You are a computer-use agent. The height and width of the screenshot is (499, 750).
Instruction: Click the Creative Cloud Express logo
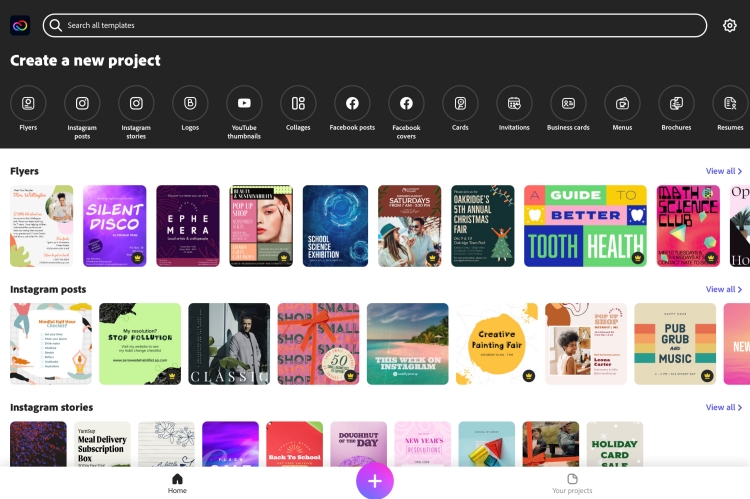[x=20, y=25]
